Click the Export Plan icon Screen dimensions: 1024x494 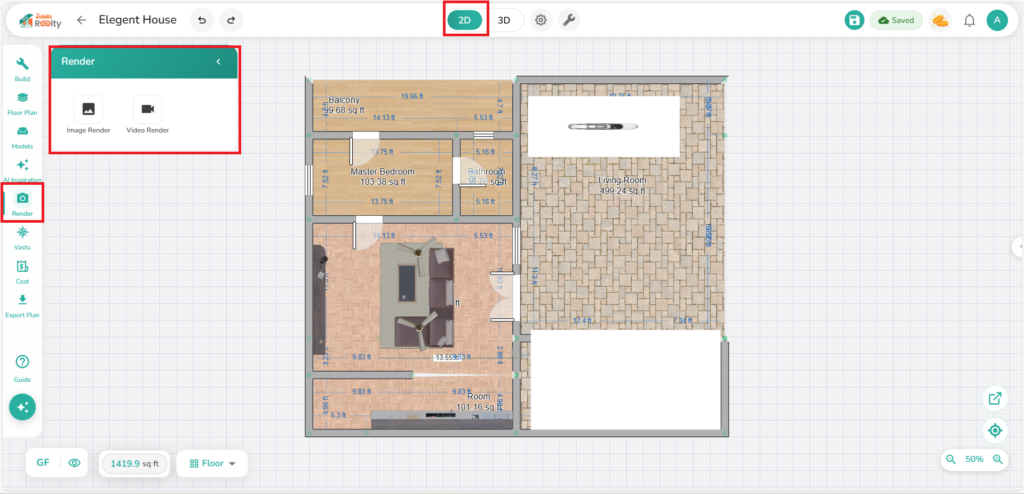pos(22,303)
